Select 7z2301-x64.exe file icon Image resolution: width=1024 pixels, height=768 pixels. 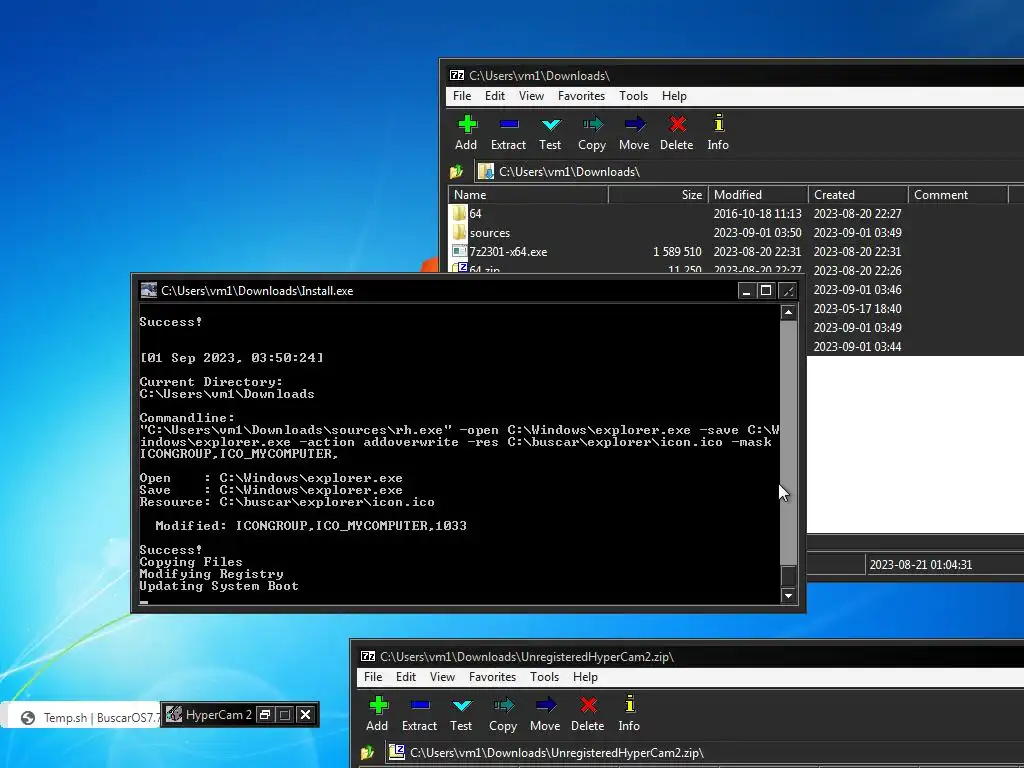(459, 251)
